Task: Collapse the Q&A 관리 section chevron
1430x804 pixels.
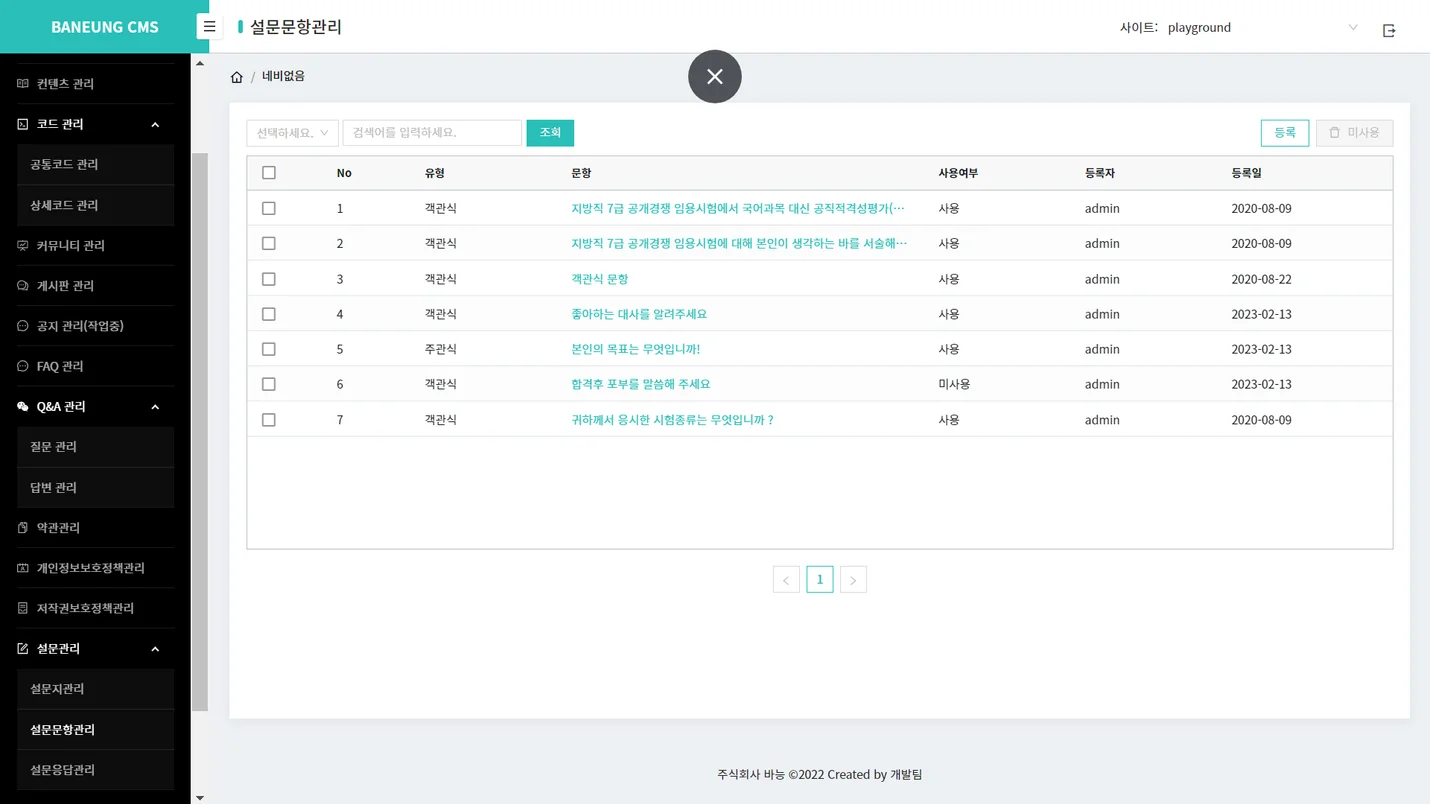Action: point(155,407)
